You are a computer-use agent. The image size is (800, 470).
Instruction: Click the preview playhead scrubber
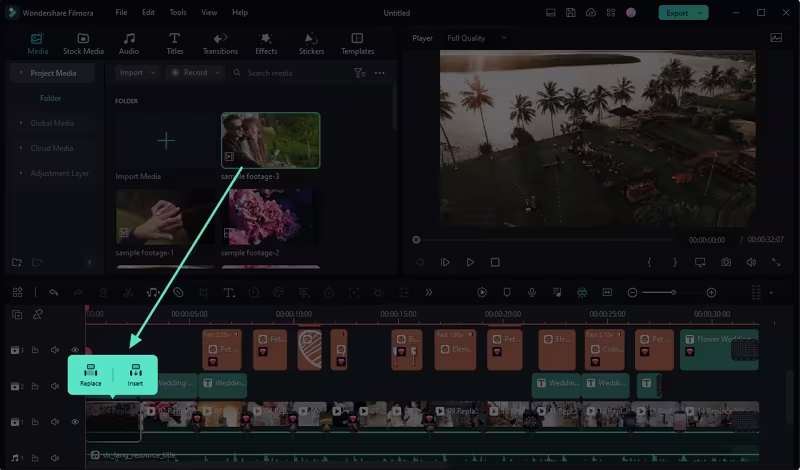416,240
